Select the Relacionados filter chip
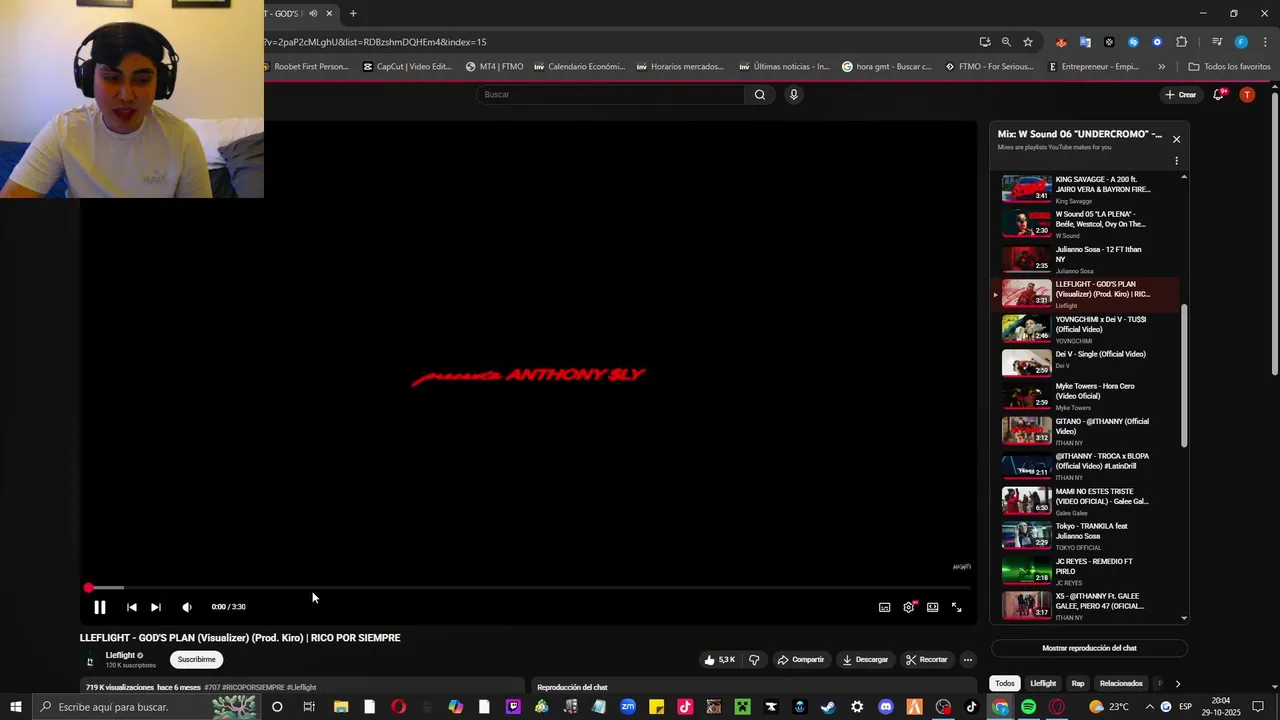Screen dimensions: 1280x720 (x=1121, y=684)
